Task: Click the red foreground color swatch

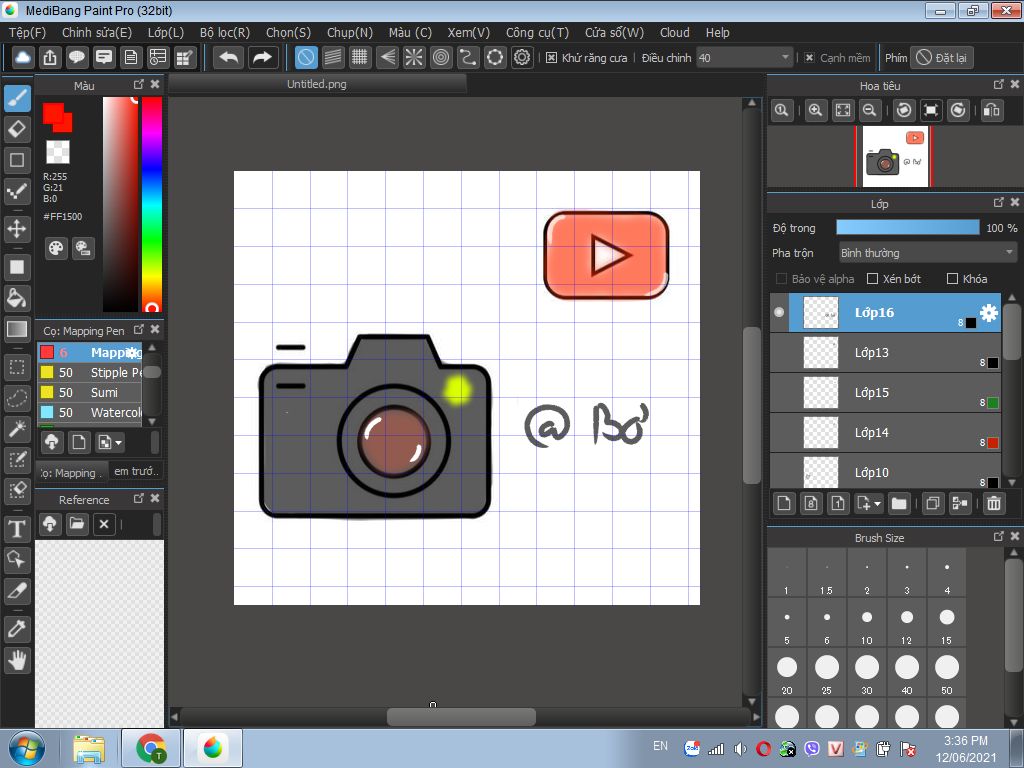Action: click(x=54, y=113)
